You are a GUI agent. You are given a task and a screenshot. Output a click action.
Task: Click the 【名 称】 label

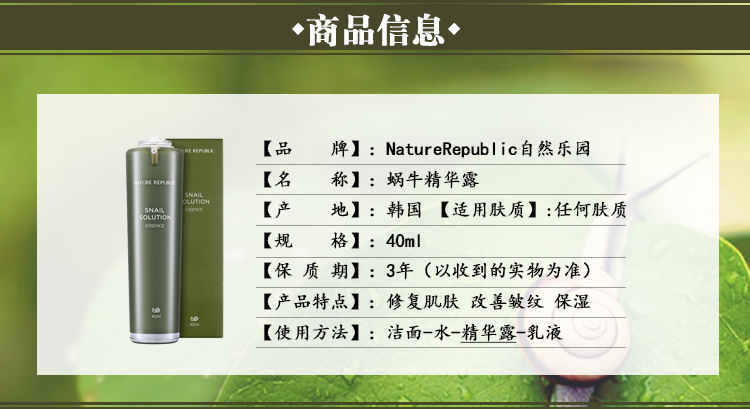[311, 180]
